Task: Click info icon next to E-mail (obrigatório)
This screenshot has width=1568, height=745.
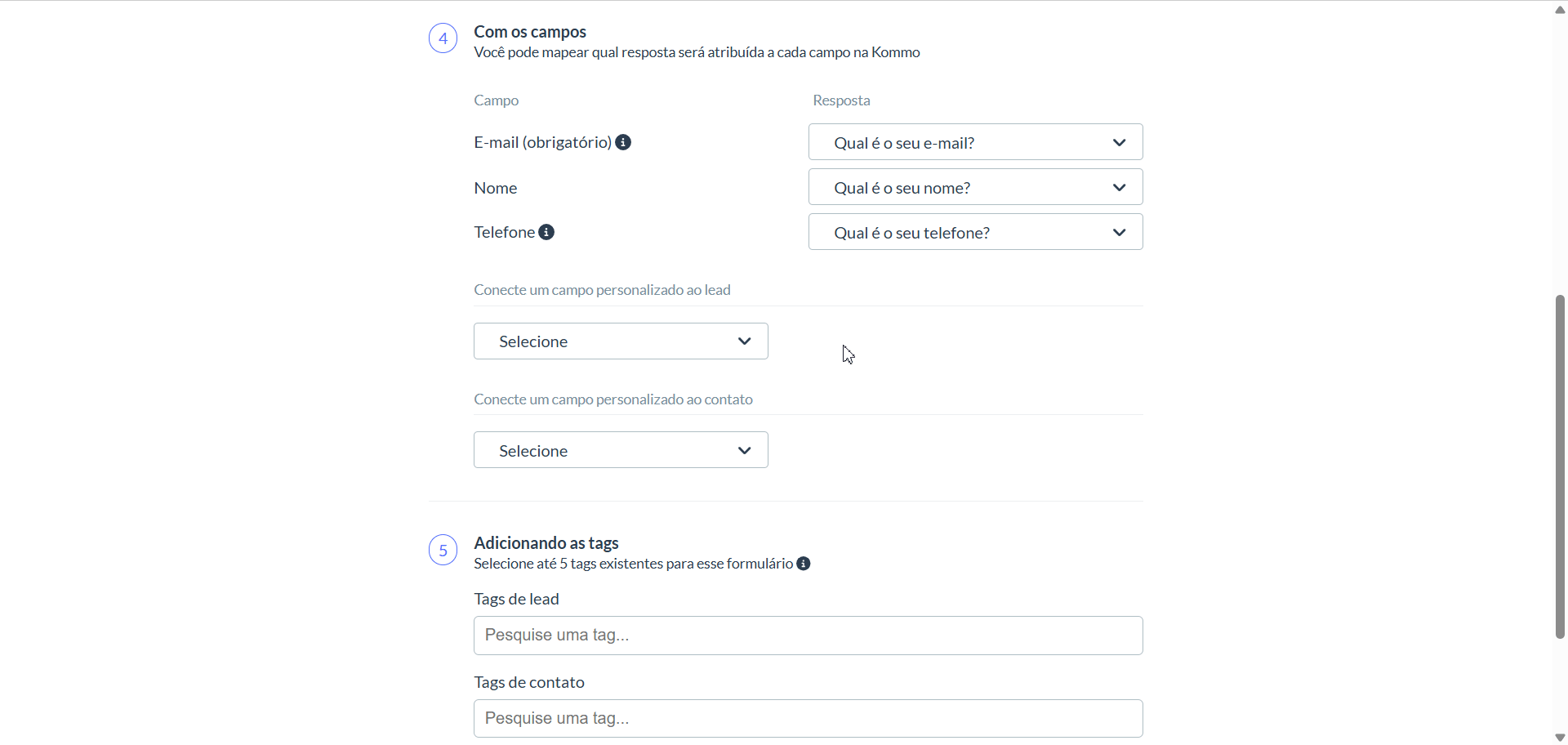Action: pos(623,142)
